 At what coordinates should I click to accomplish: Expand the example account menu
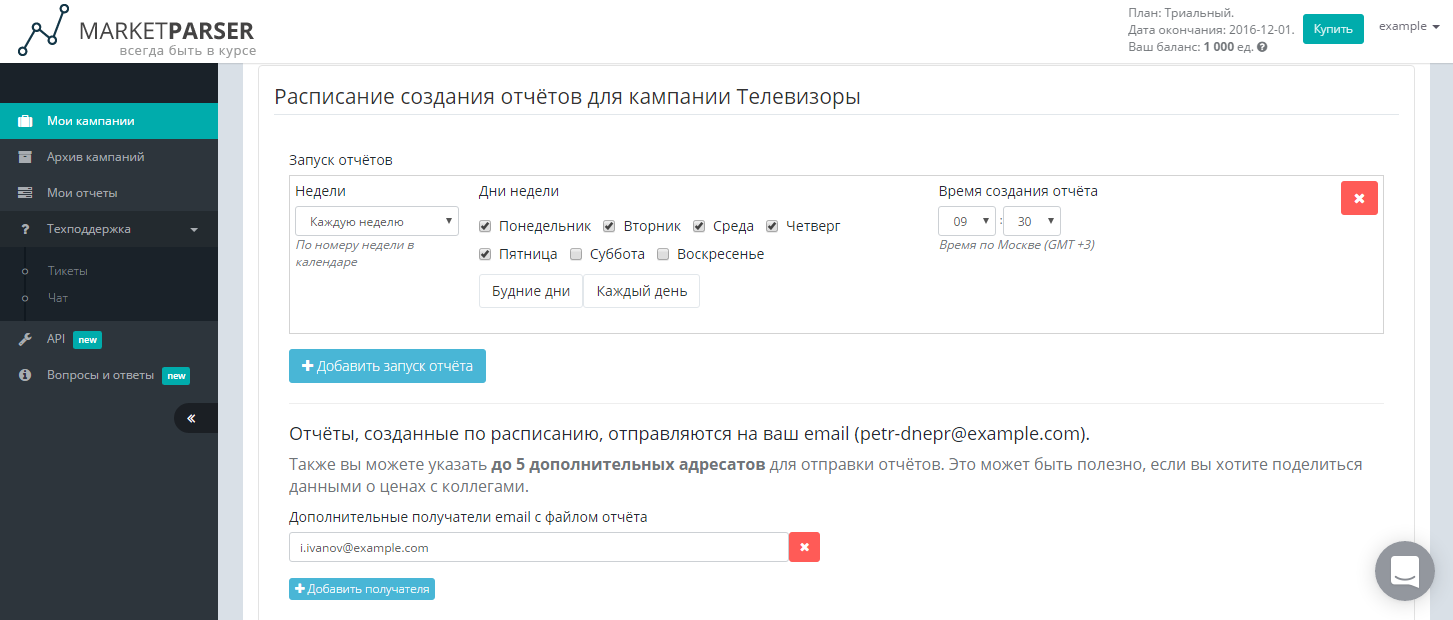tap(1409, 26)
